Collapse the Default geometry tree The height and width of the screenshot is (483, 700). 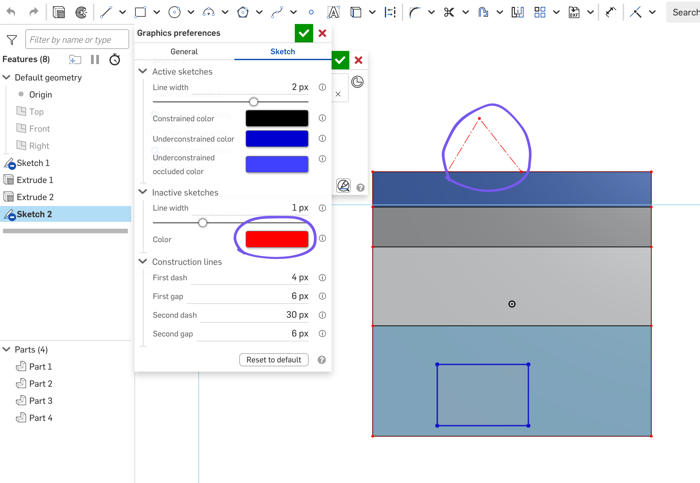tap(6, 77)
